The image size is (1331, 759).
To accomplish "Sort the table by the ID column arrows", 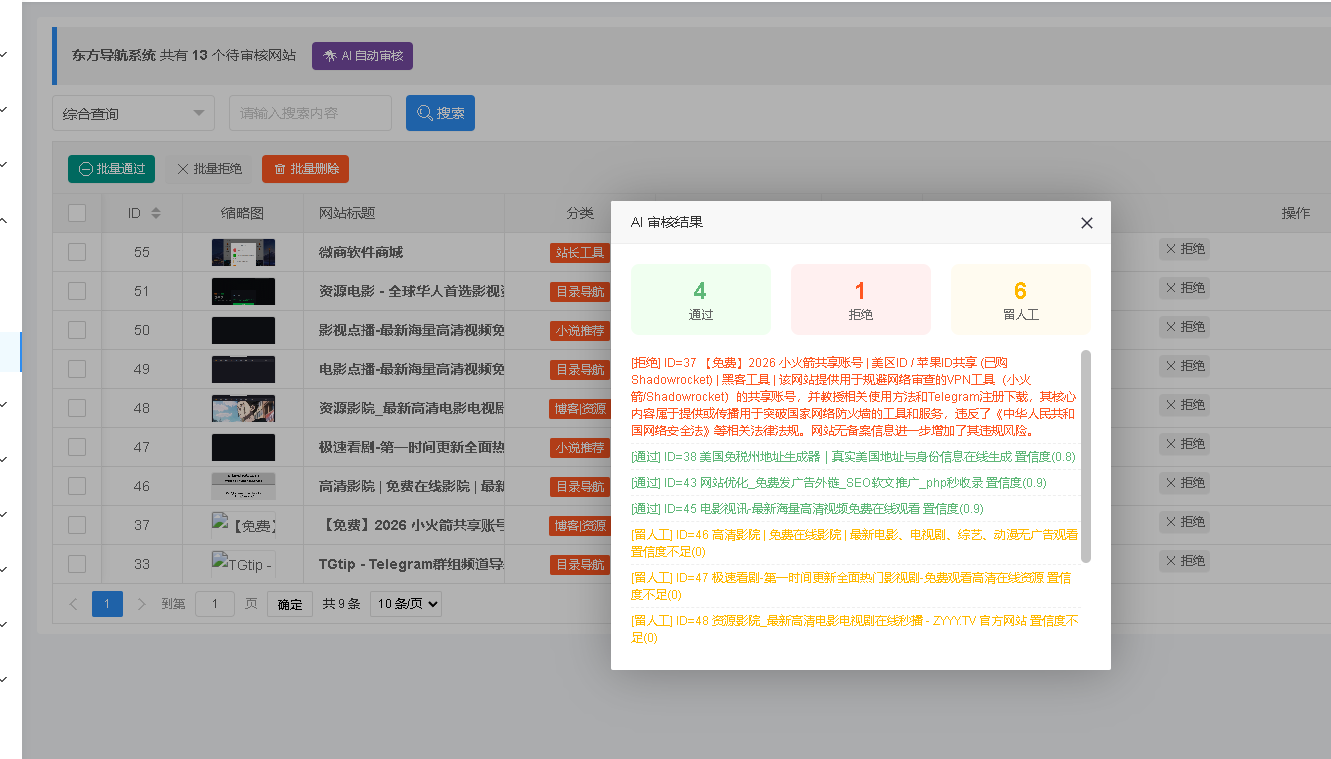I will (x=157, y=212).
